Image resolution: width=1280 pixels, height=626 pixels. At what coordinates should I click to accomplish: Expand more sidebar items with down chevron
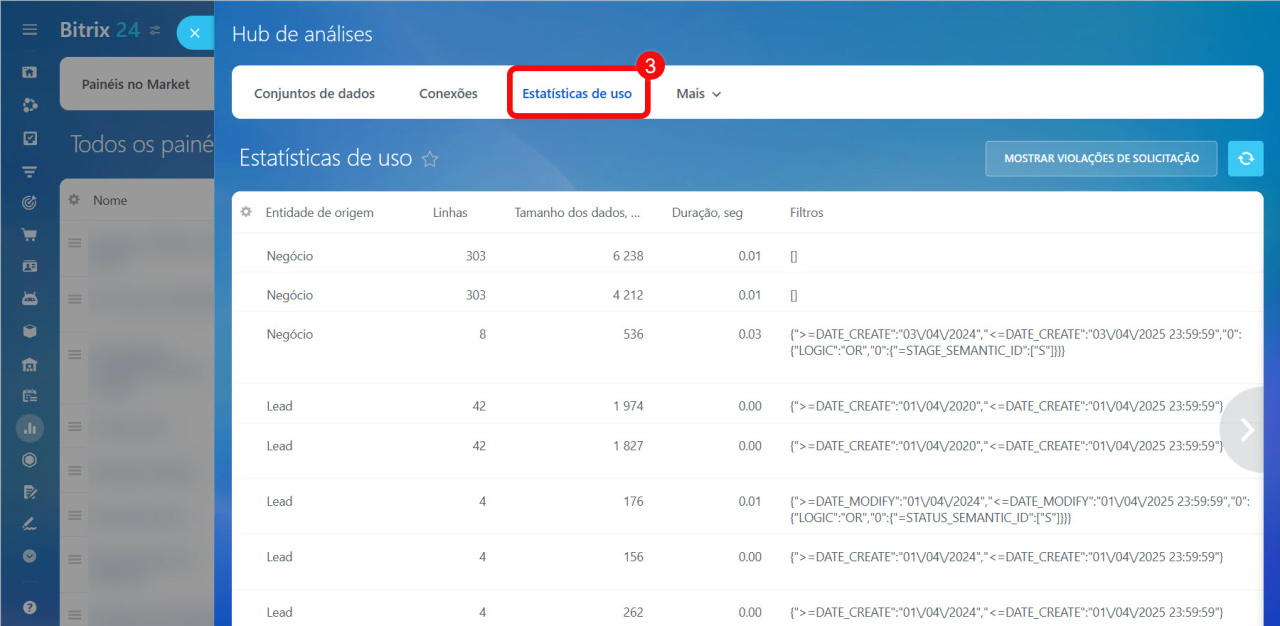click(30, 556)
